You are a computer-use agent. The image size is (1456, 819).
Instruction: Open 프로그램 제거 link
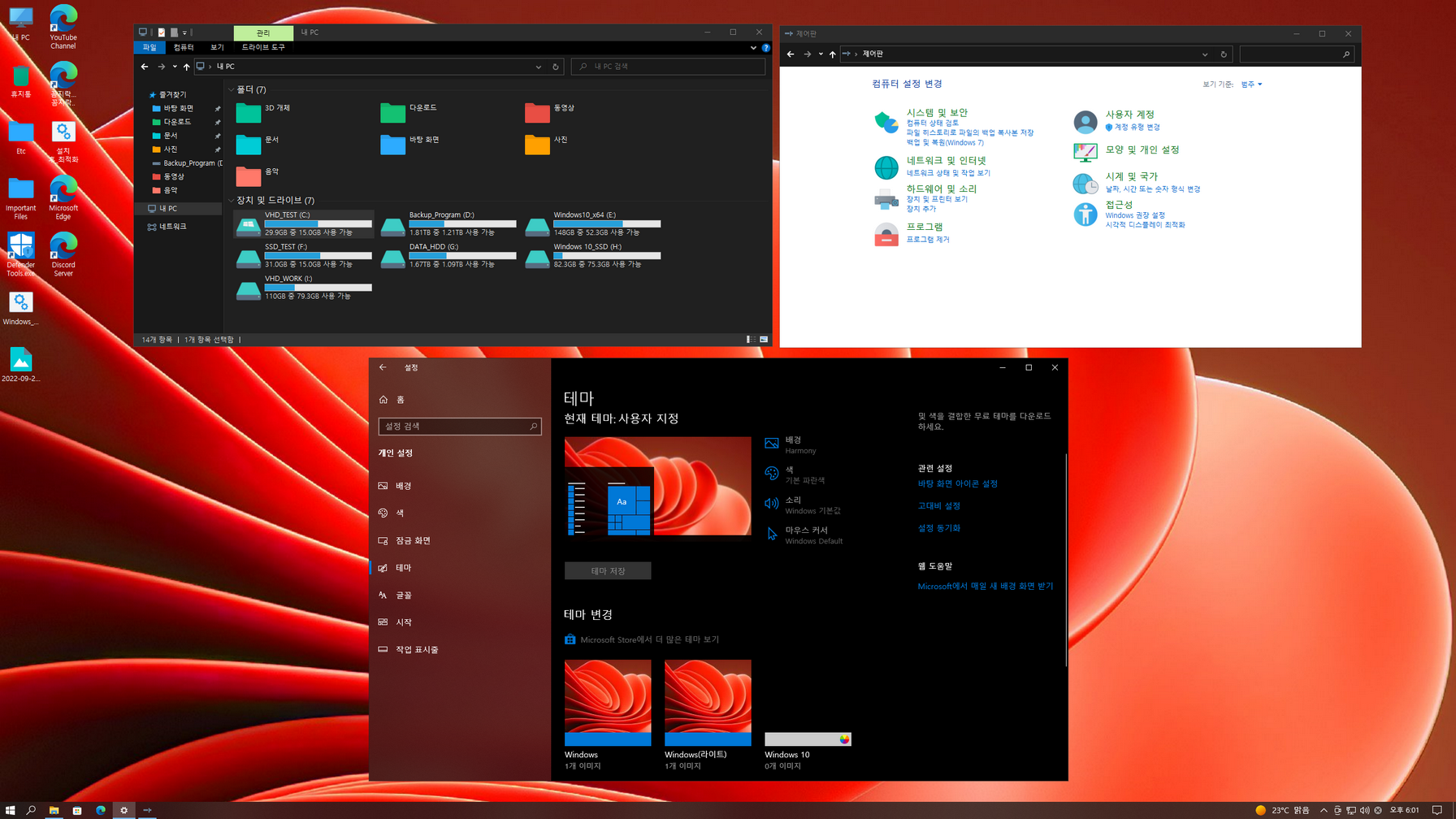928,240
